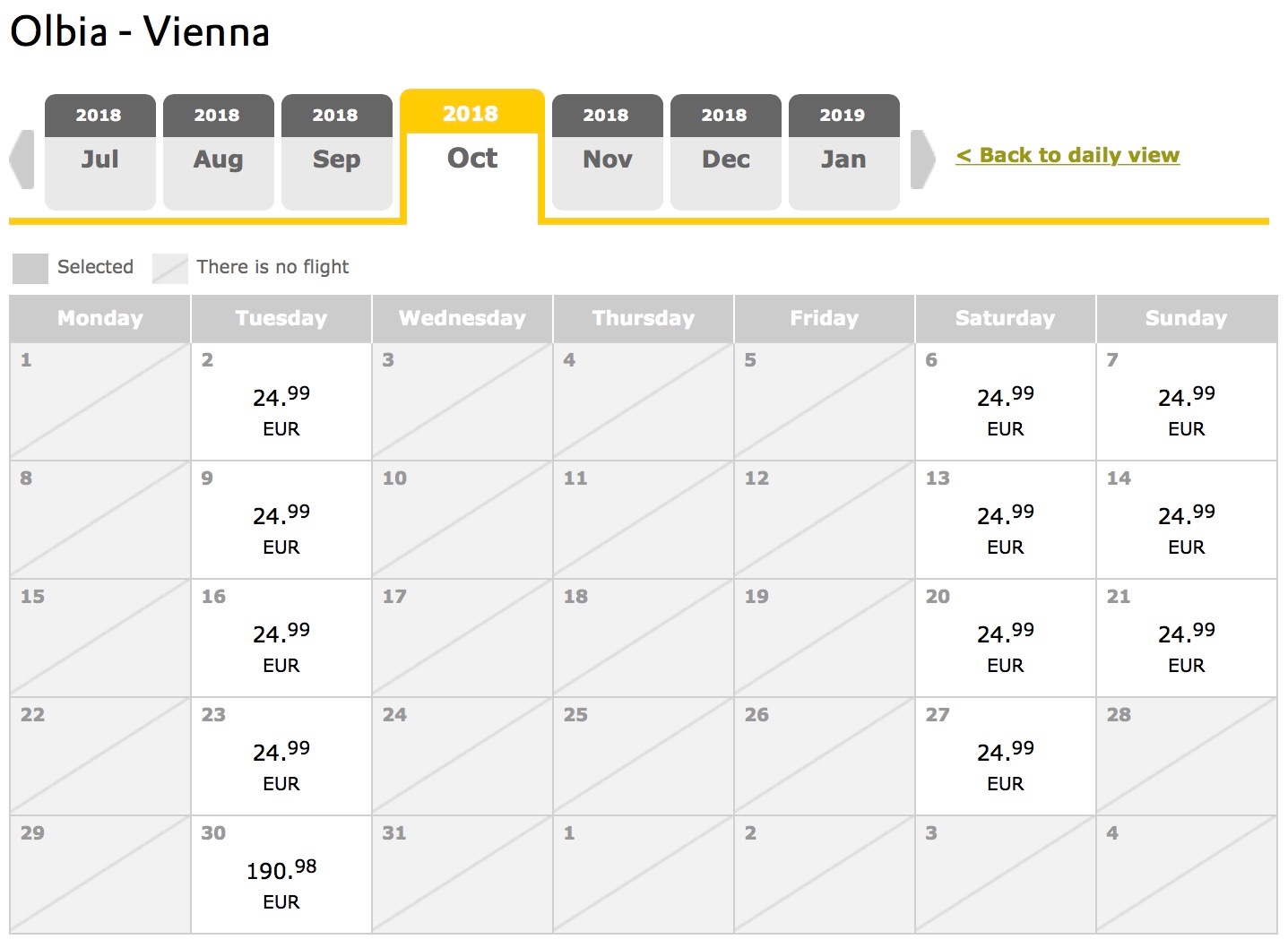Select the Nov 2018 month tab
Screen dimensions: 1288x948
tap(608, 151)
